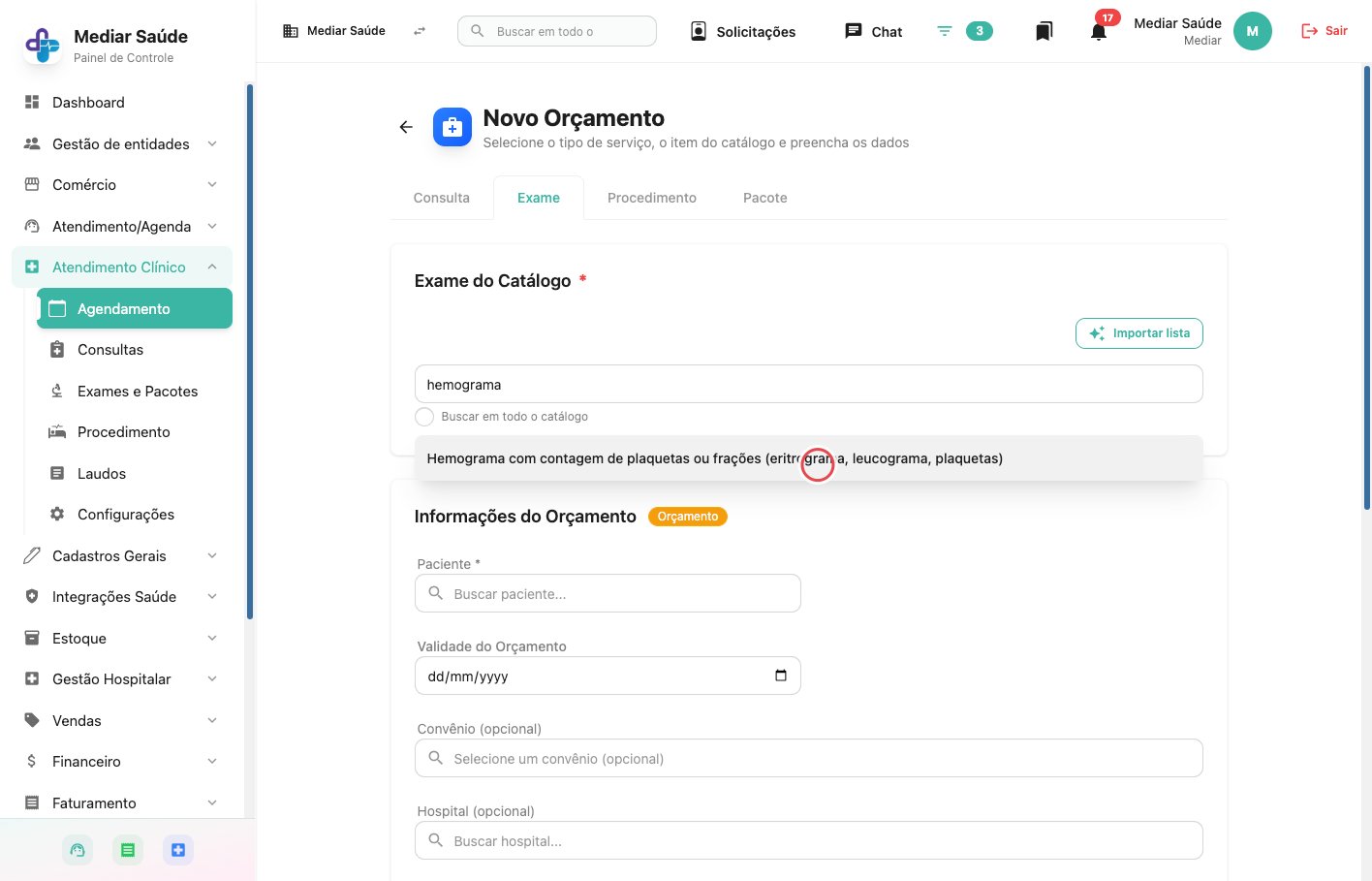
Task: Click the notifications bell icon
Action: pyautogui.click(x=1099, y=31)
